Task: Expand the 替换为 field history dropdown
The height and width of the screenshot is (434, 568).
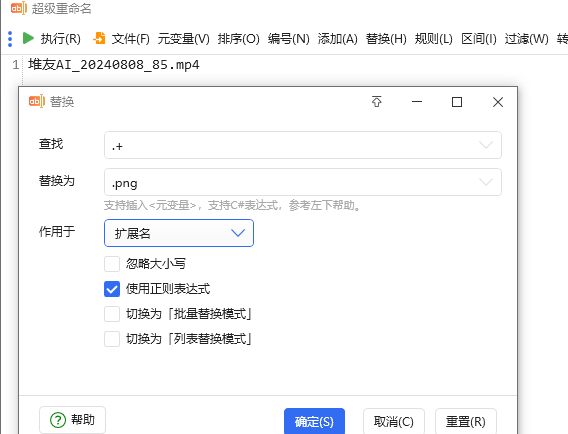Action: pyautogui.click(x=486, y=182)
